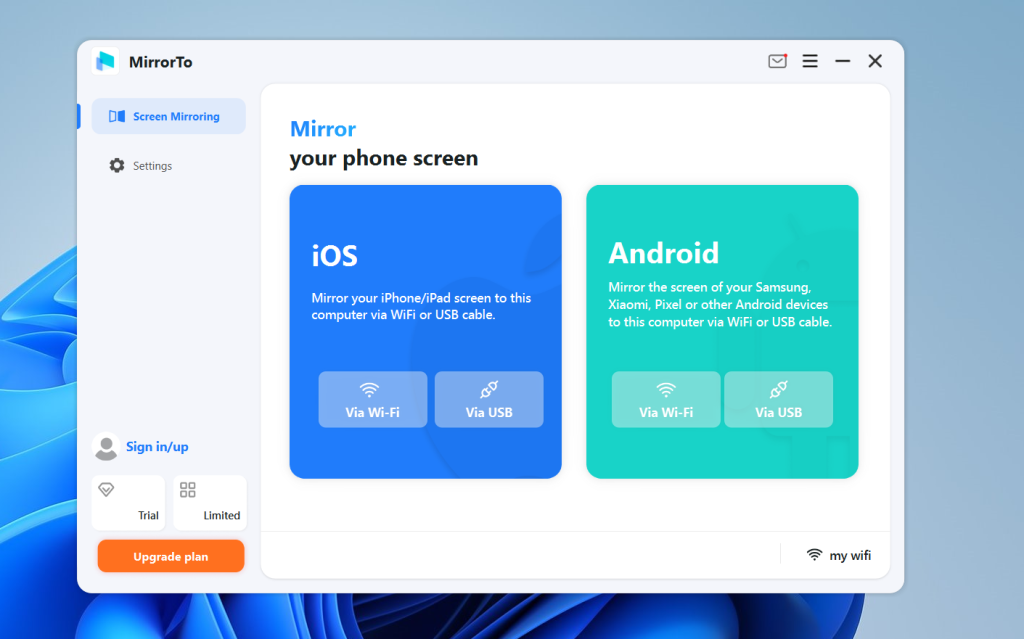Expand the sidebar collapse strip on the left
Viewport: 1024px width, 639px height.
pyautogui.click(x=80, y=116)
